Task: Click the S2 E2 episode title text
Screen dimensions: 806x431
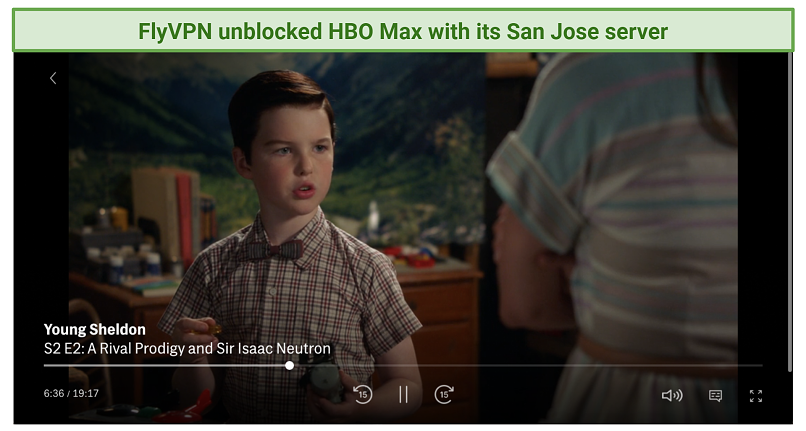Action: [x=187, y=349]
